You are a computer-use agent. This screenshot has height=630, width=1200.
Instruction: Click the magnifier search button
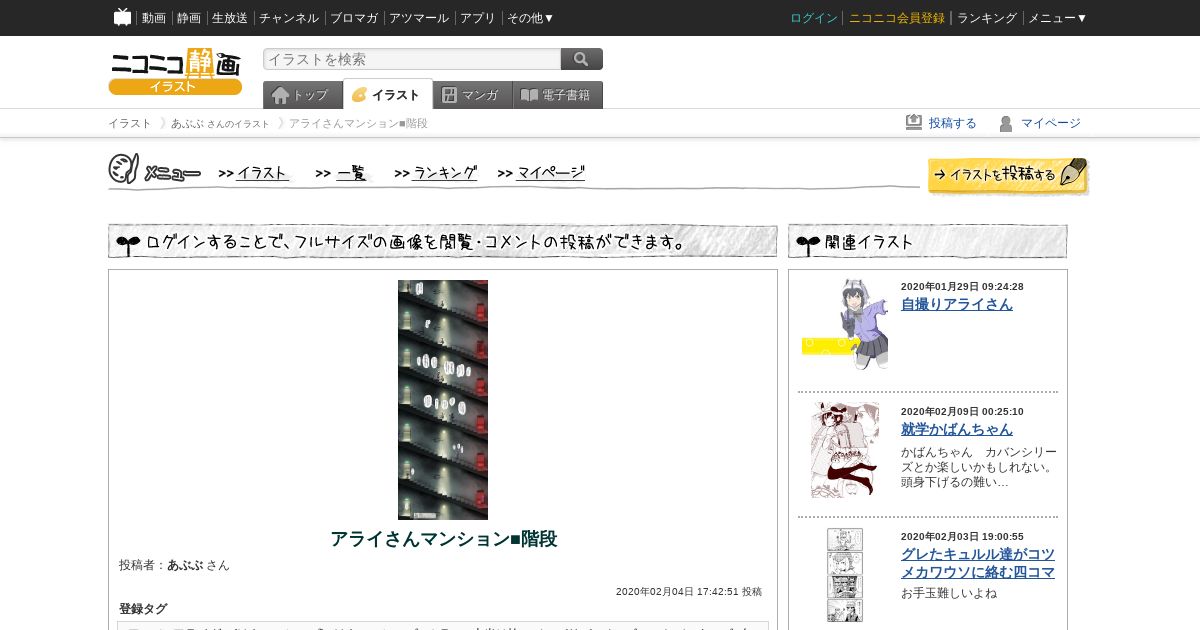(582, 59)
